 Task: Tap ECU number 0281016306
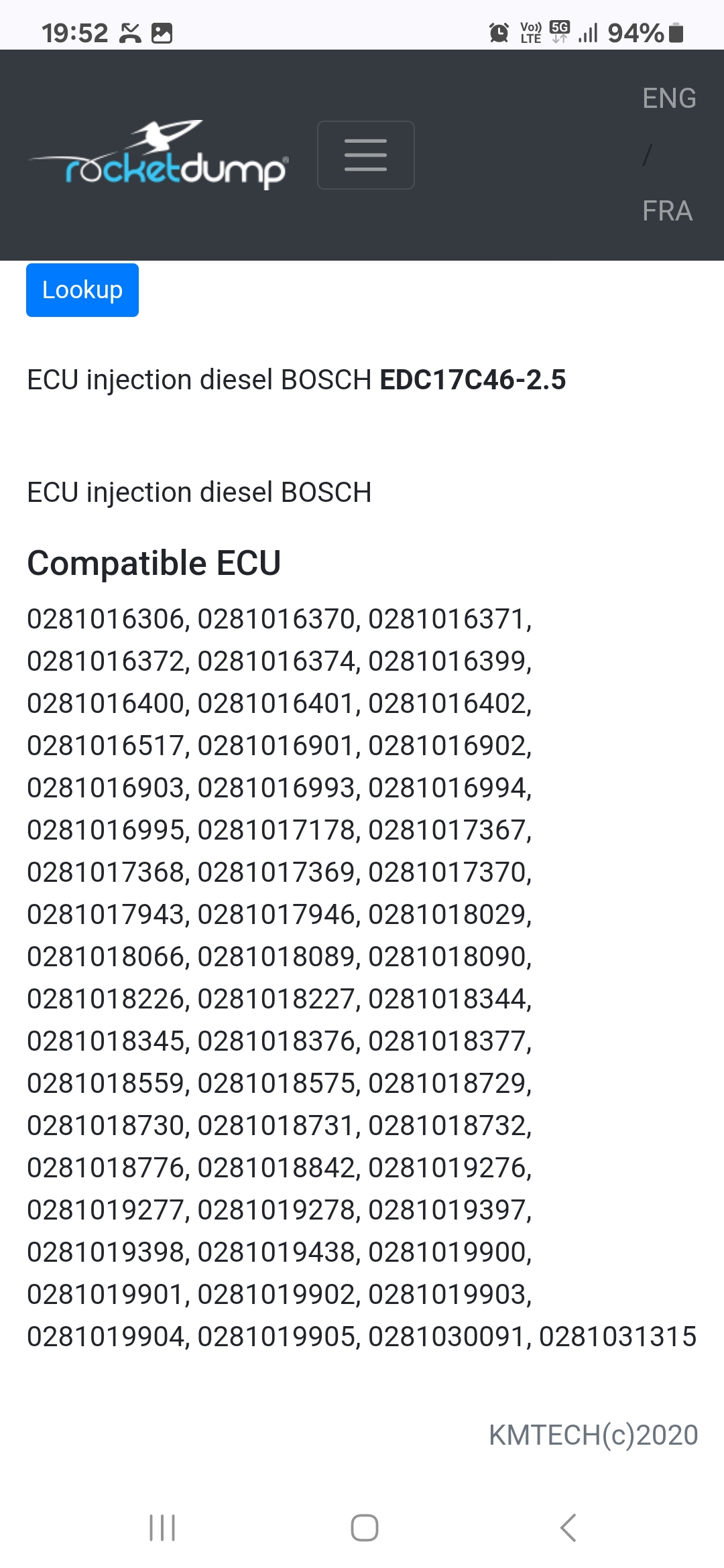[107, 619]
